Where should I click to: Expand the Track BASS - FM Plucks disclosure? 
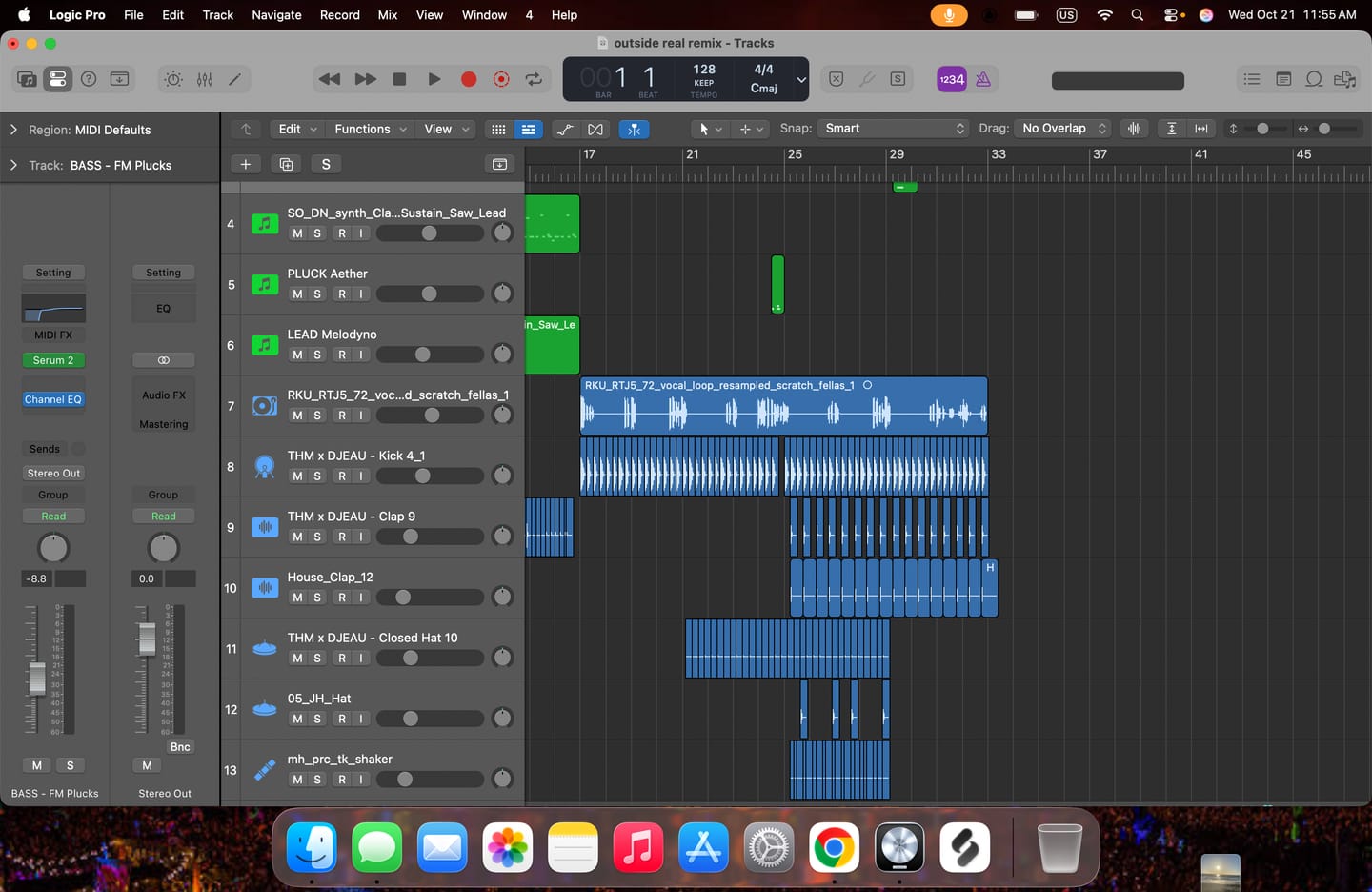13,165
